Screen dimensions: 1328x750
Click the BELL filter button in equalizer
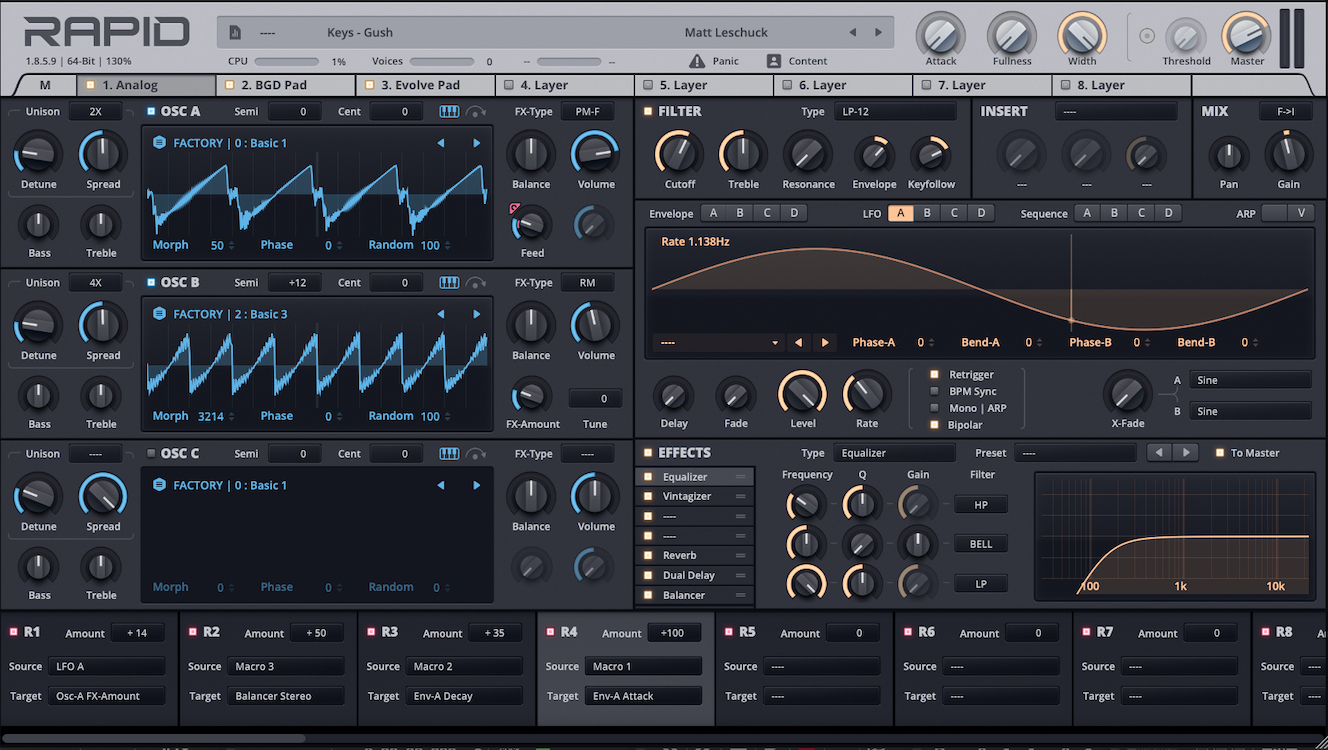(x=981, y=544)
